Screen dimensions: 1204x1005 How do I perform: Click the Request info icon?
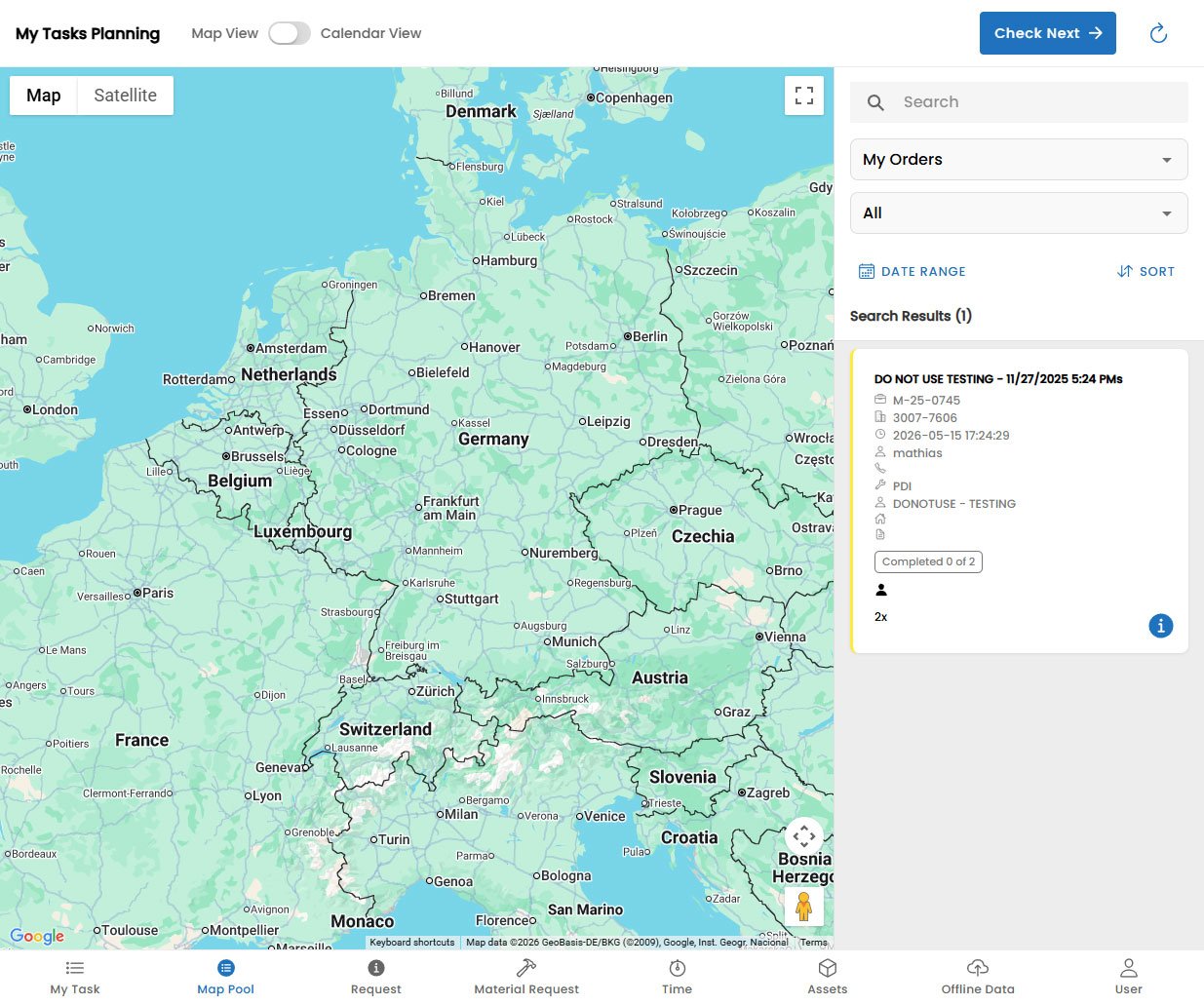click(x=376, y=968)
